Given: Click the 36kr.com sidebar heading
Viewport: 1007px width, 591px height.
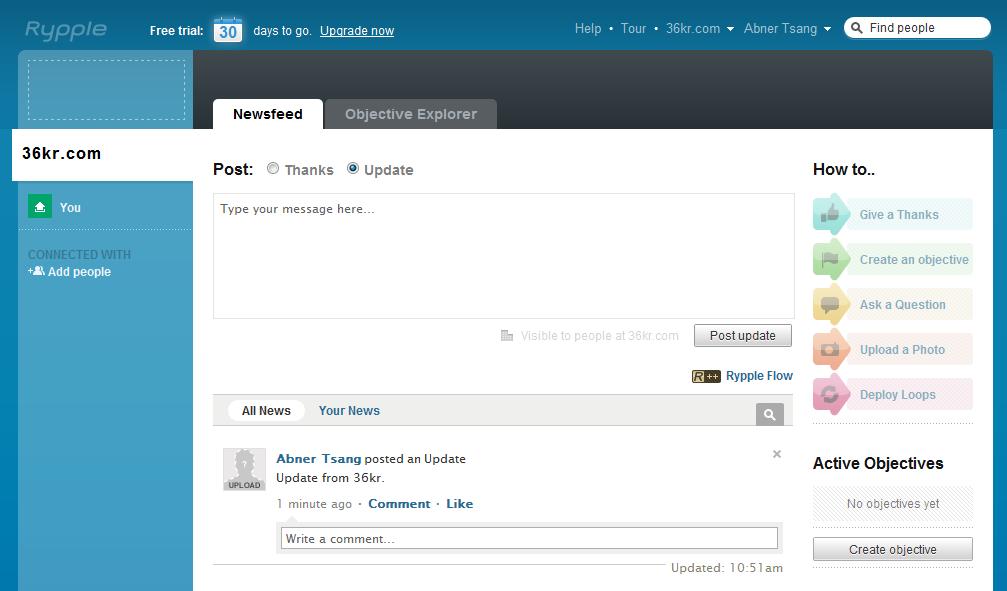Looking at the screenshot, I should click(62, 154).
